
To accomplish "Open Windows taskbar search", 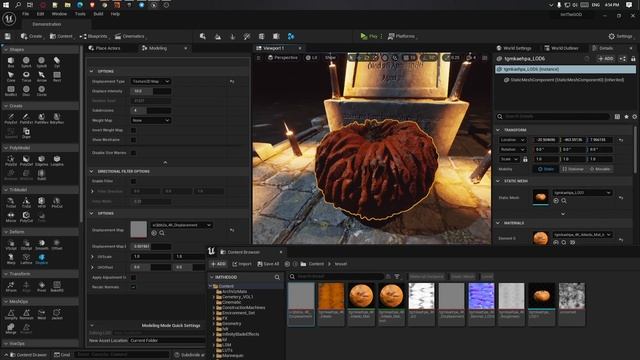I will tap(18, 5).
